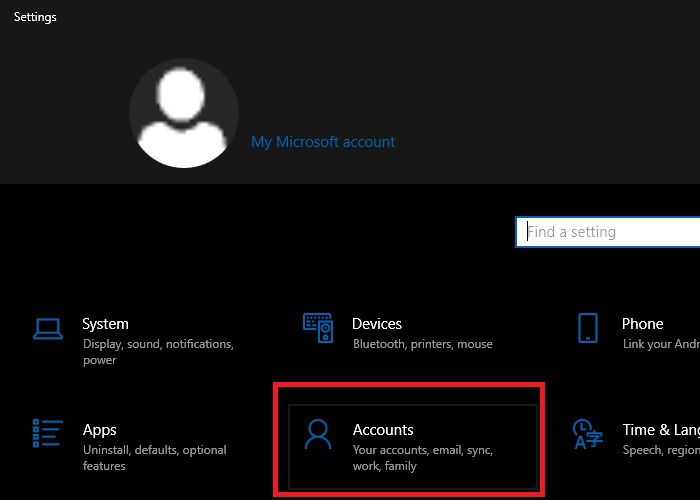The width and height of the screenshot is (700, 500).
Task: Open the Time & Language settings title
Action: [661, 430]
